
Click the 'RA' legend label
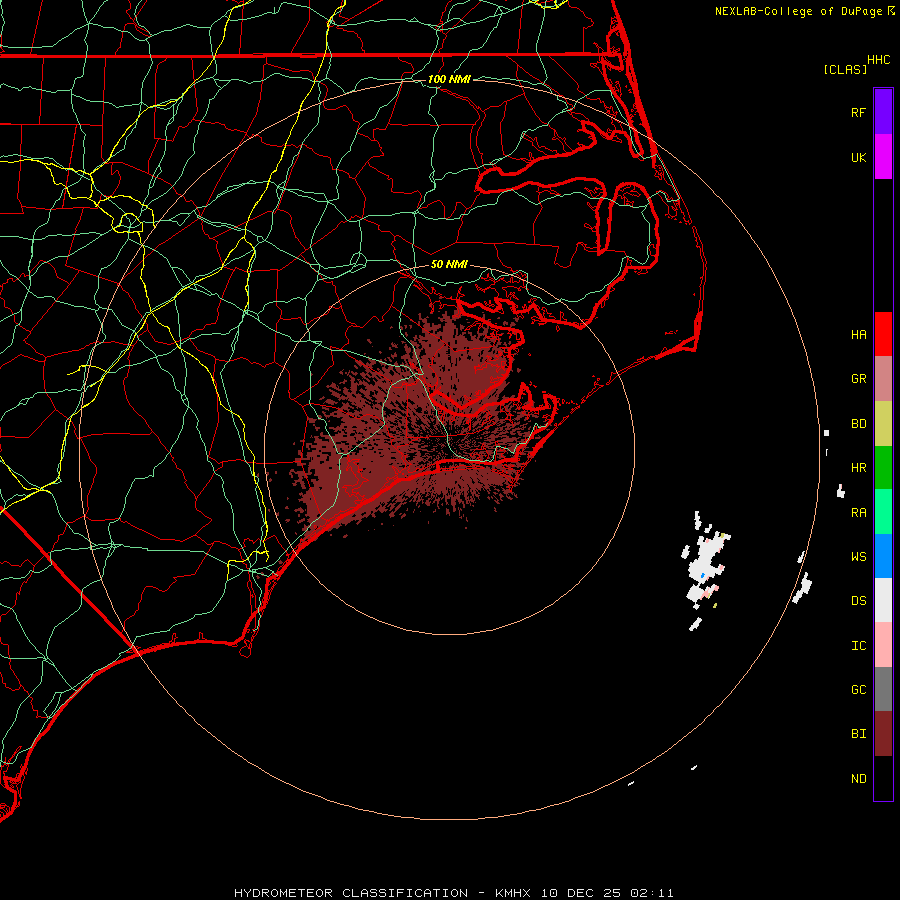pos(858,513)
